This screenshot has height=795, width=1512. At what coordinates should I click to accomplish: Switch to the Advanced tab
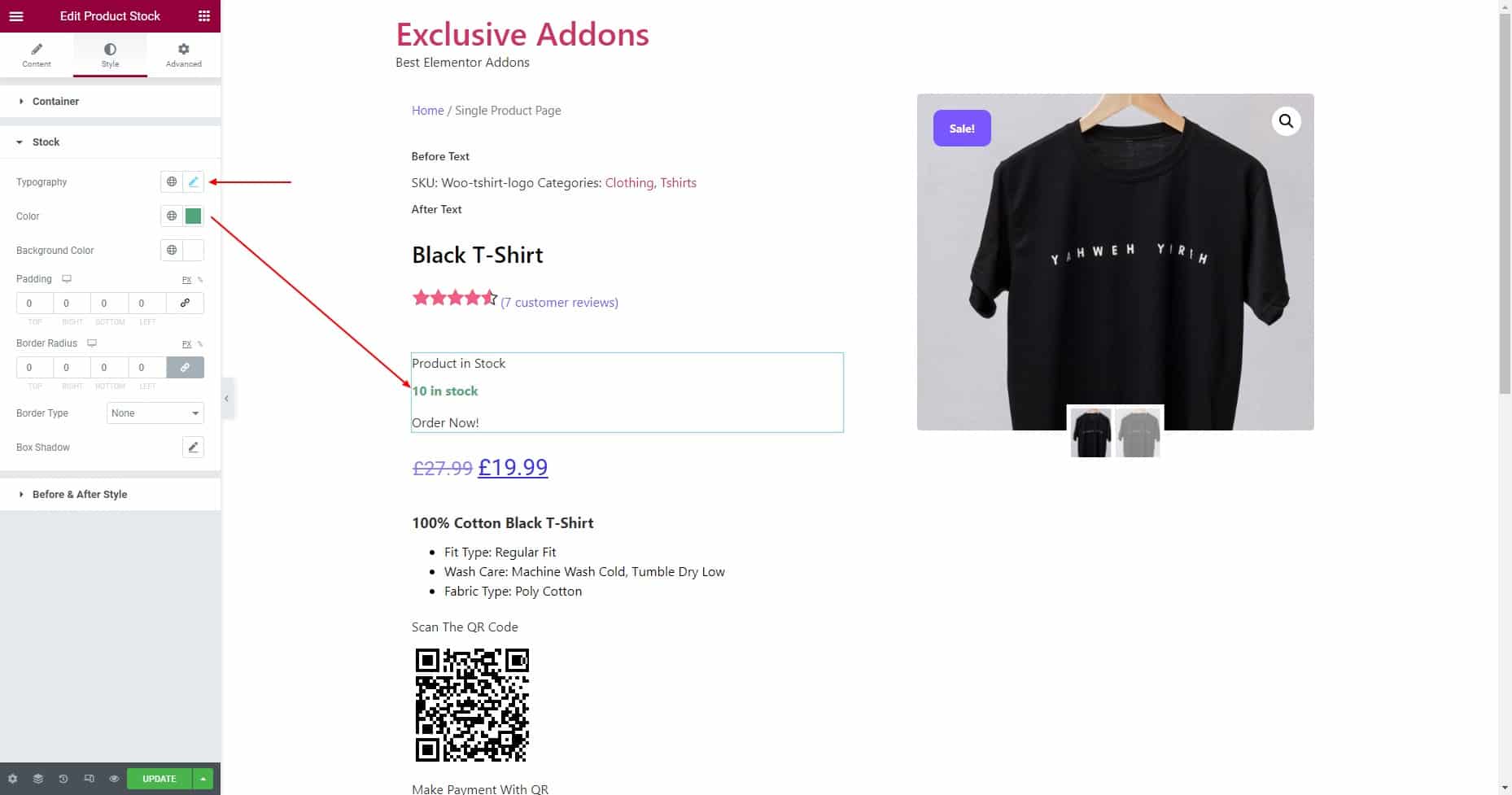point(184,55)
